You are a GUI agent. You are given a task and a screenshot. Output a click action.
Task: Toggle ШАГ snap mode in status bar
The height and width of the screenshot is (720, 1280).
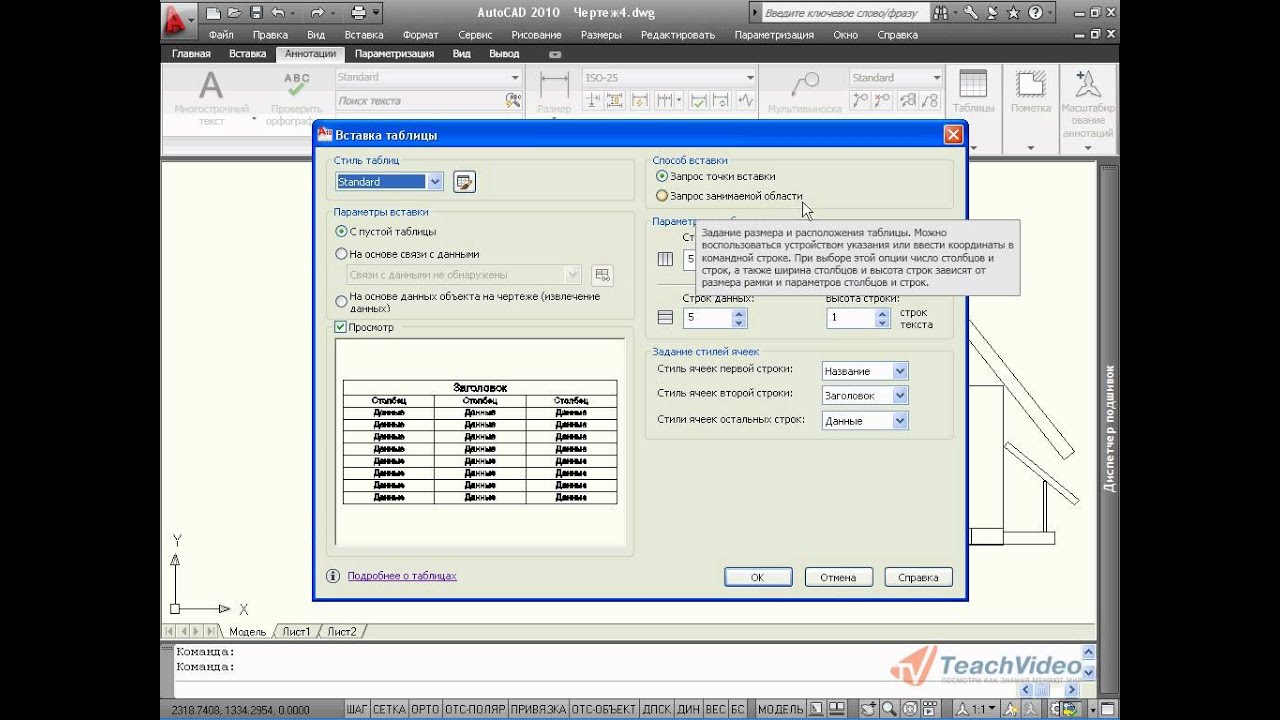pyautogui.click(x=357, y=709)
